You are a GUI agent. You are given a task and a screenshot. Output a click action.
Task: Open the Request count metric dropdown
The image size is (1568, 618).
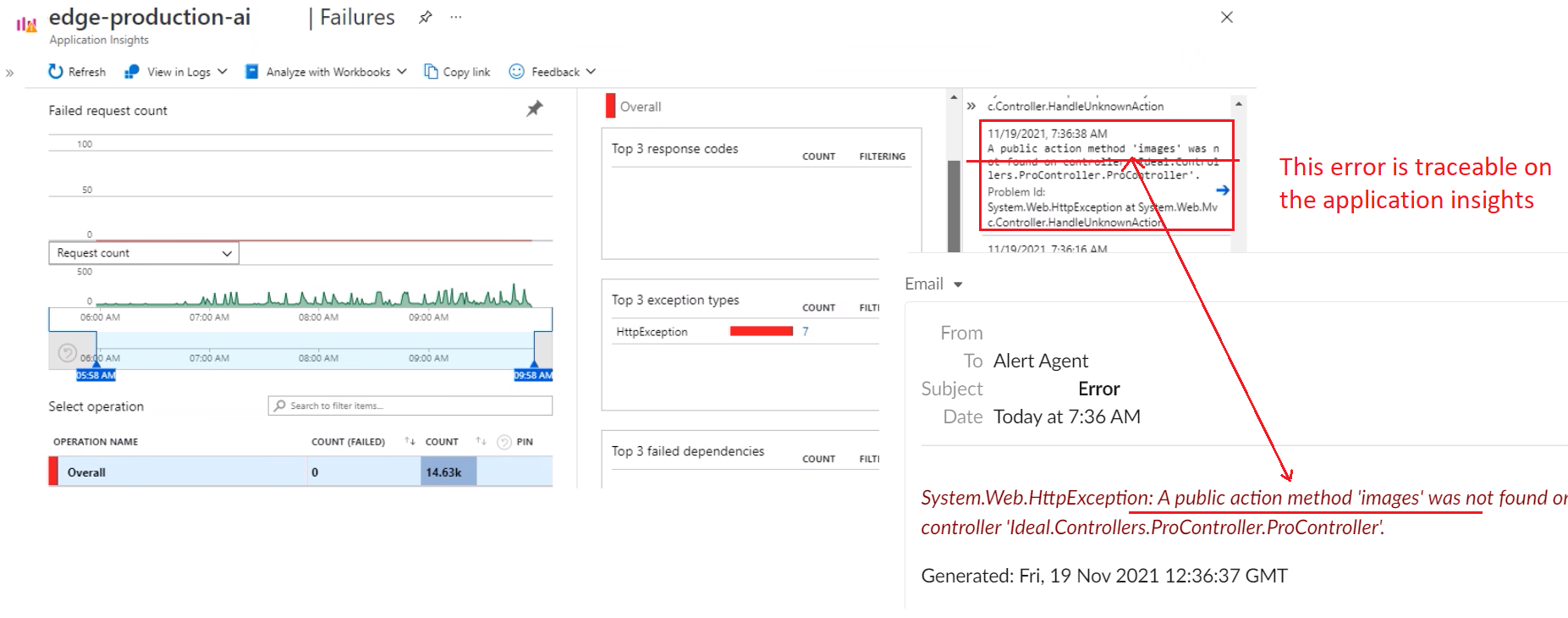[144, 253]
